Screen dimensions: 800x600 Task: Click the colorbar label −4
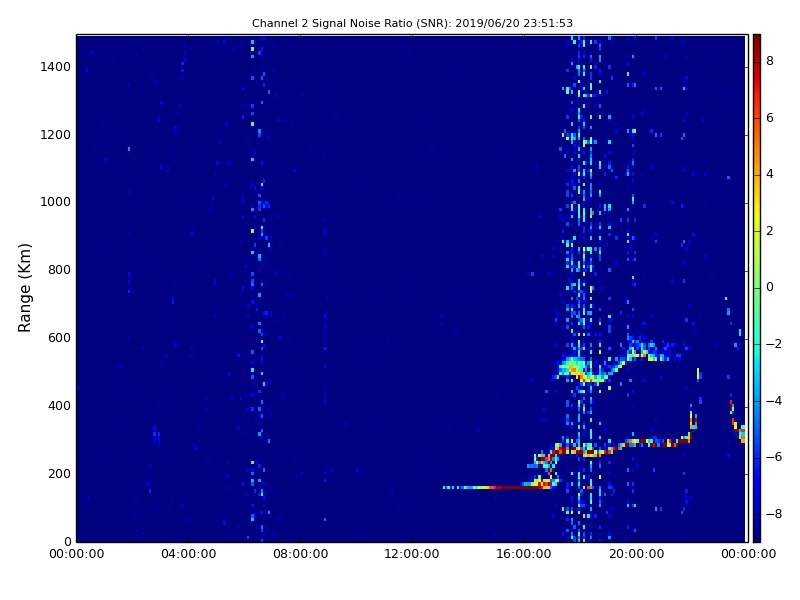(774, 401)
